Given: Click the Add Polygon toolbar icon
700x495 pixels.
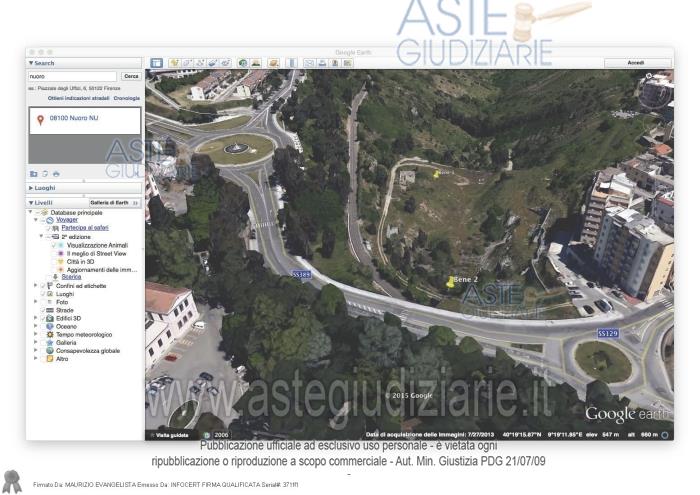Looking at the screenshot, I should click(187, 63).
